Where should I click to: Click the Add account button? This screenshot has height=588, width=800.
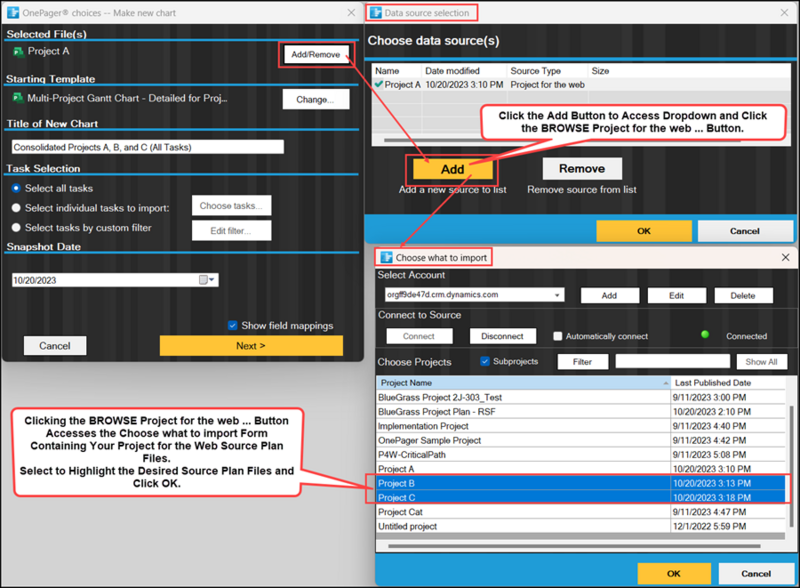point(609,296)
